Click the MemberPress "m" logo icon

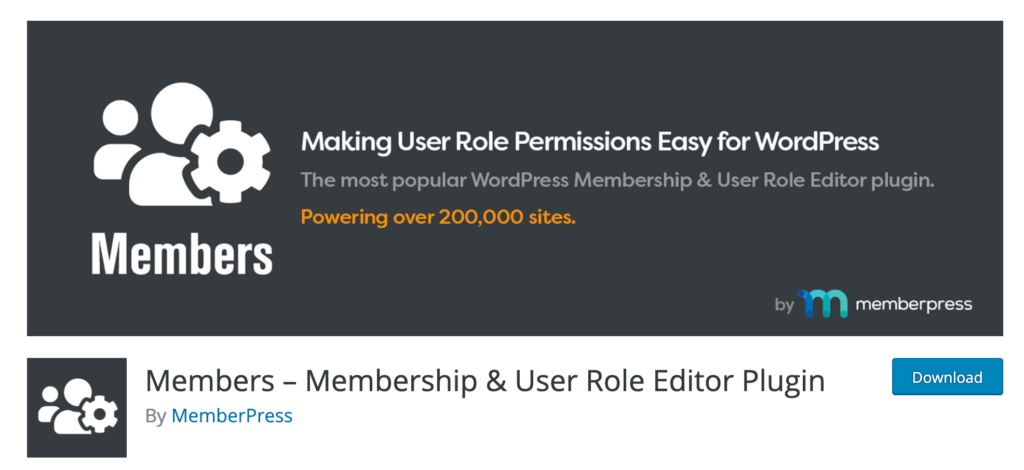tap(822, 304)
